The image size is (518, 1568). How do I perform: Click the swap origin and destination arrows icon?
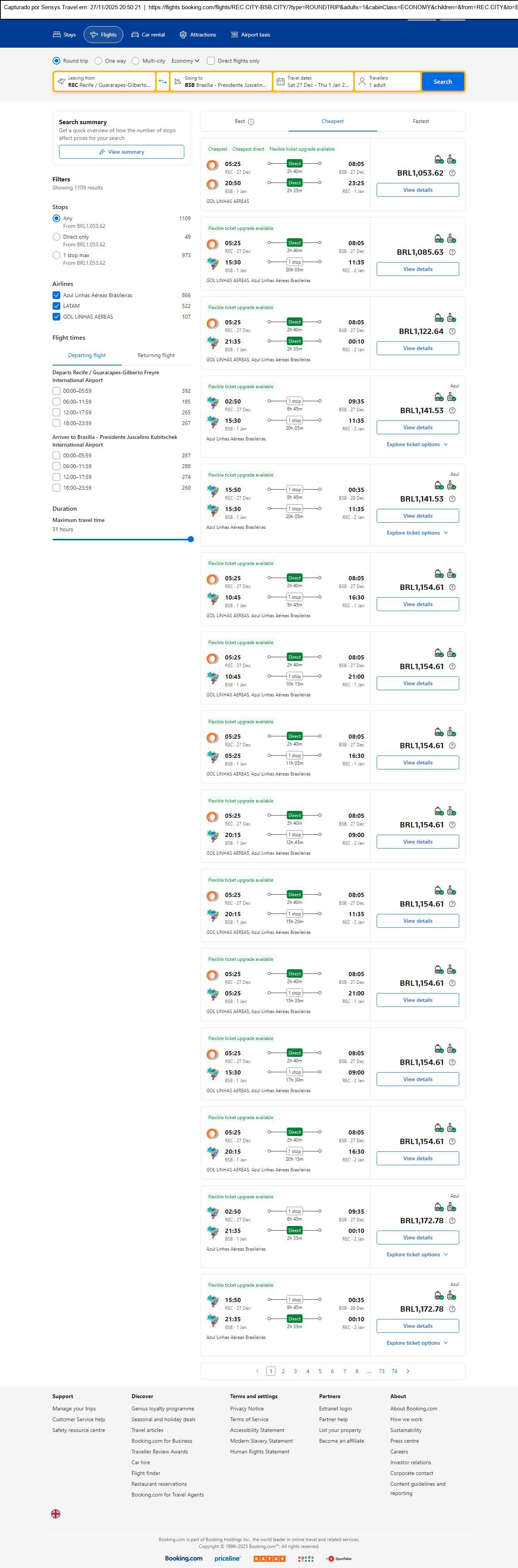point(162,81)
